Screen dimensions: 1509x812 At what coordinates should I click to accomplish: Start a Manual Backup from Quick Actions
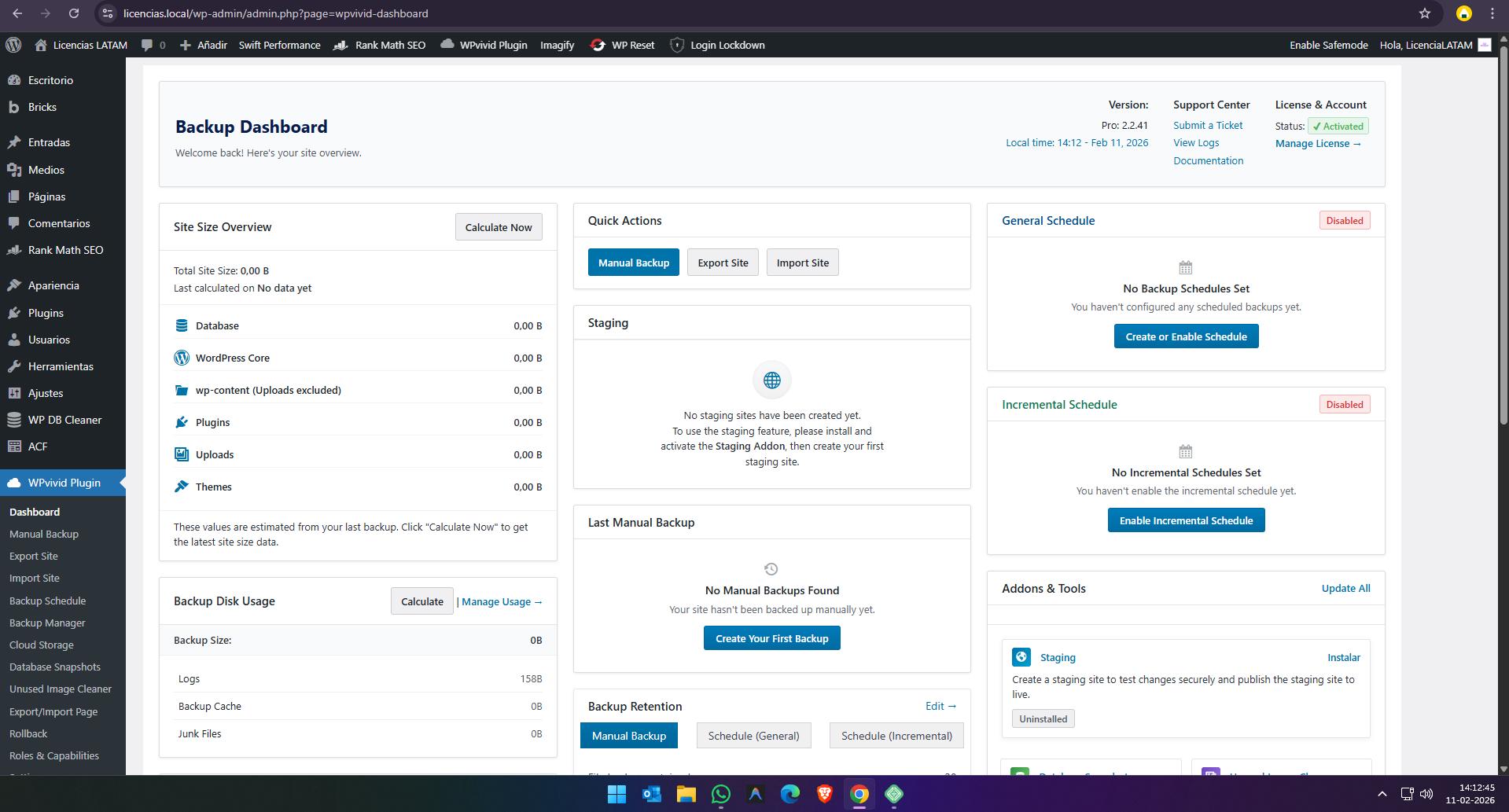point(634,263)
